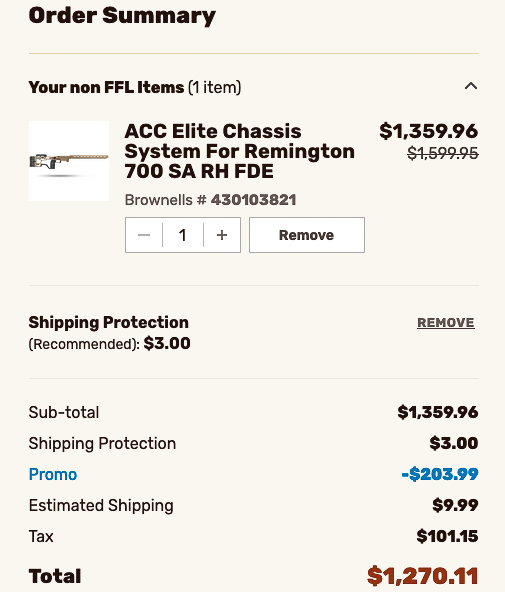Click the -$203.99 promo discount amount

tap(440, 474)
